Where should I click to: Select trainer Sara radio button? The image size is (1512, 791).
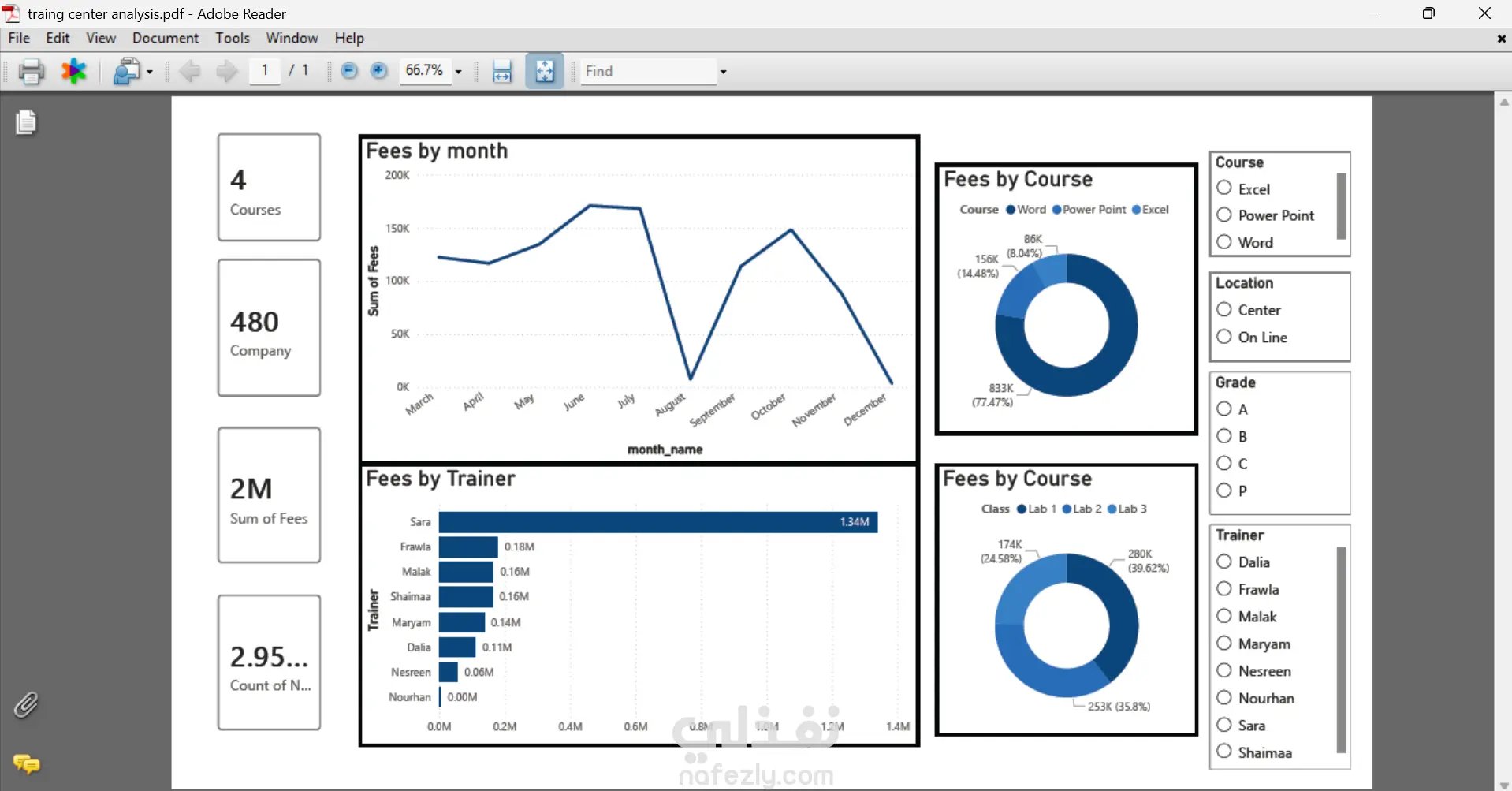point(1224,725)
